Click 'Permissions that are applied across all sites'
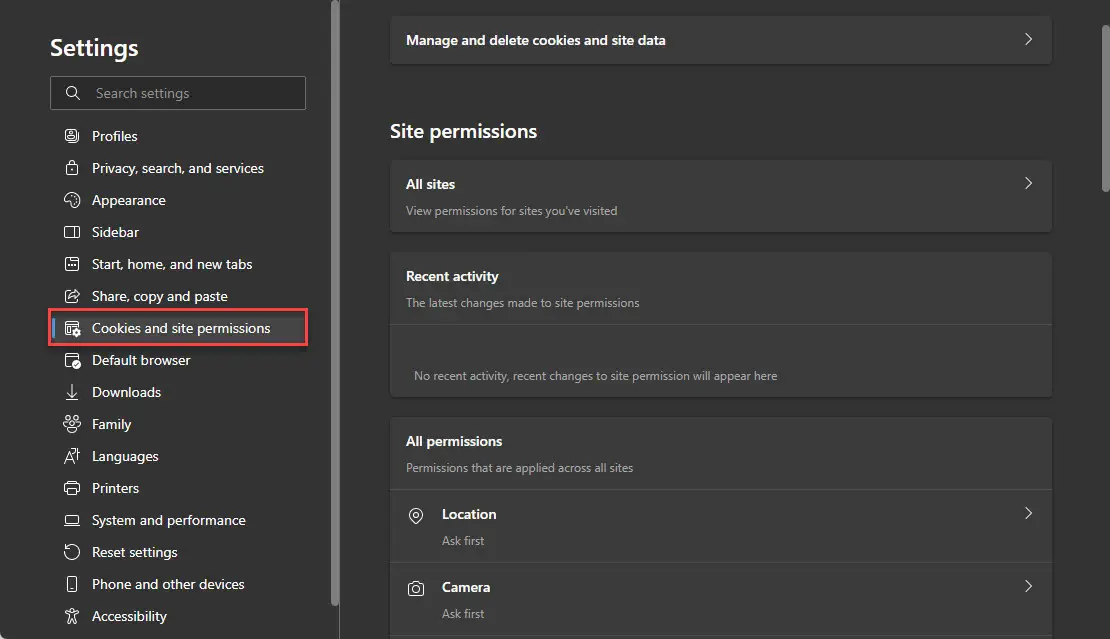This screenshot has height=639, width=1110. 520,468
